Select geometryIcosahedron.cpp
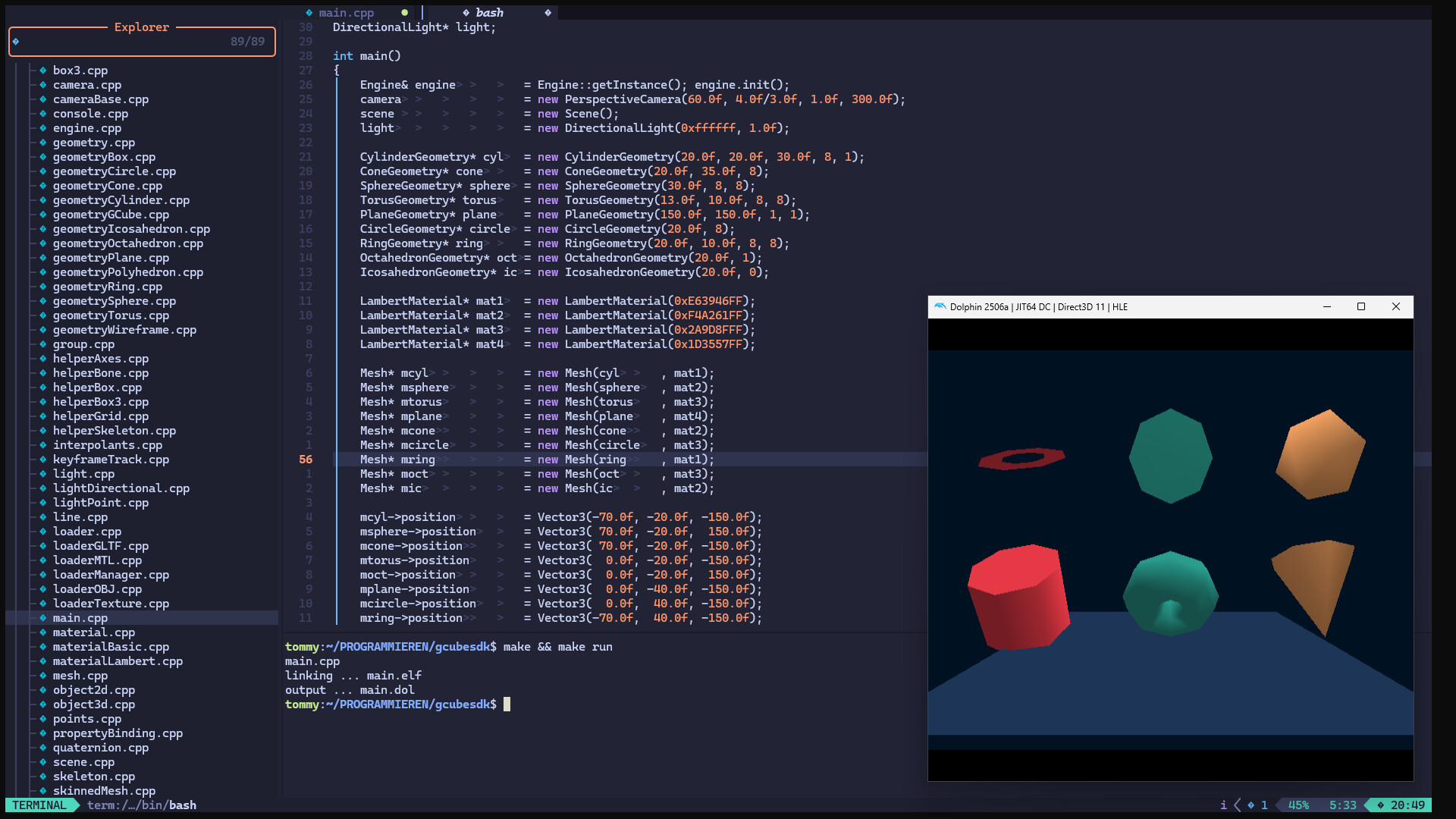Screen dimensions: 1456x819 click(x=131, y=229)
